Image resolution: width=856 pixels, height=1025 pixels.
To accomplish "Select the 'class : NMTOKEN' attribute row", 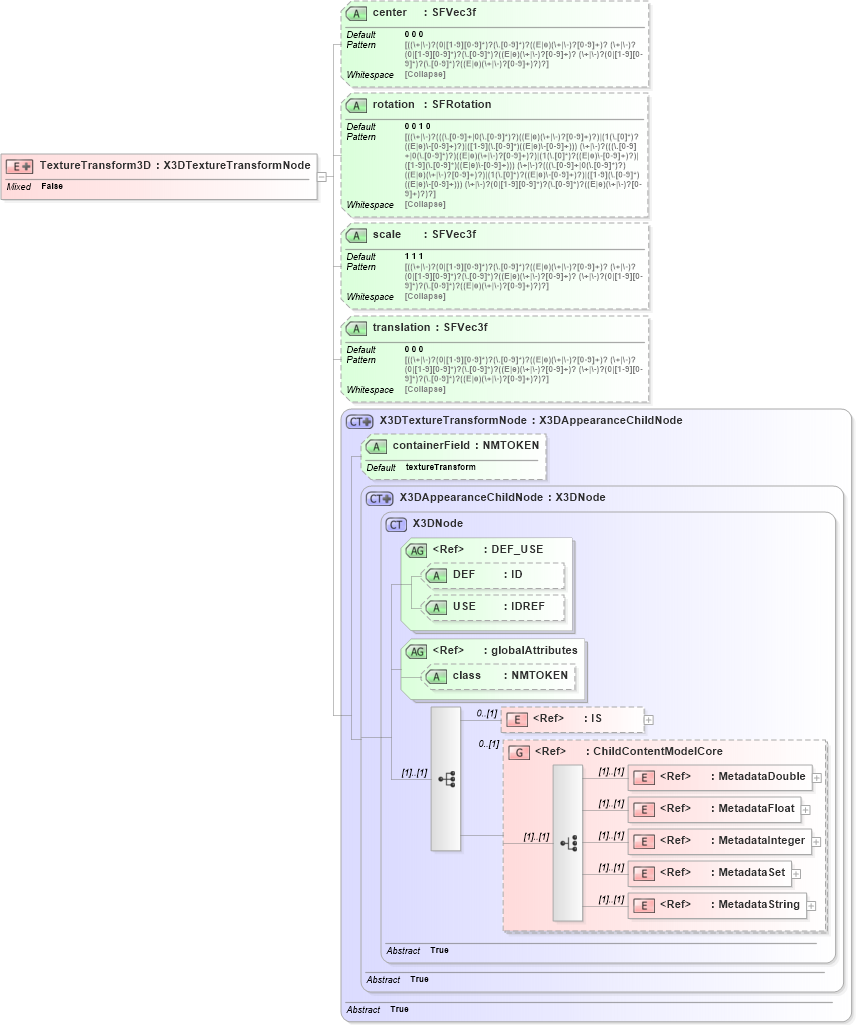I will pyautogui.click(x=499, y=676).
